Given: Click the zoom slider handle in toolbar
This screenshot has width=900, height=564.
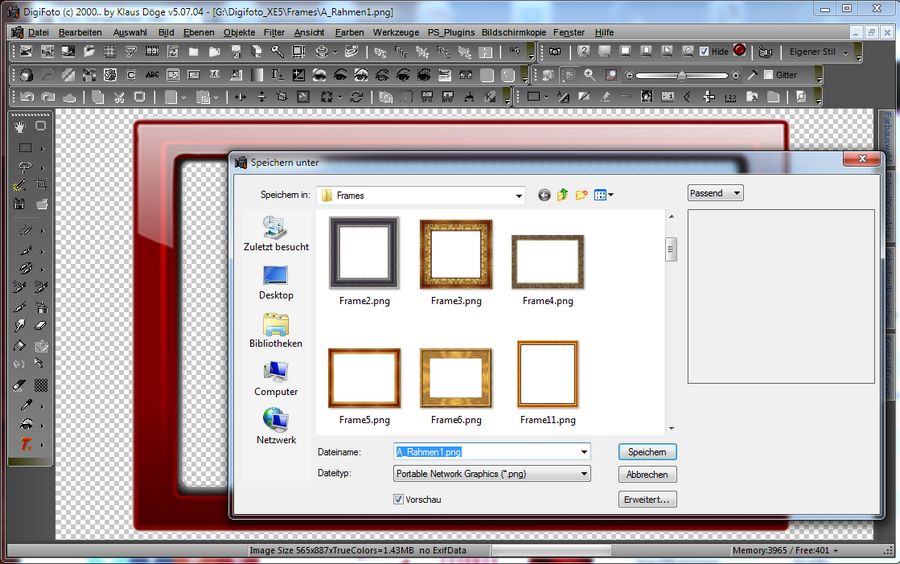Looking at the screenshot, I should (x=681, y=75).
